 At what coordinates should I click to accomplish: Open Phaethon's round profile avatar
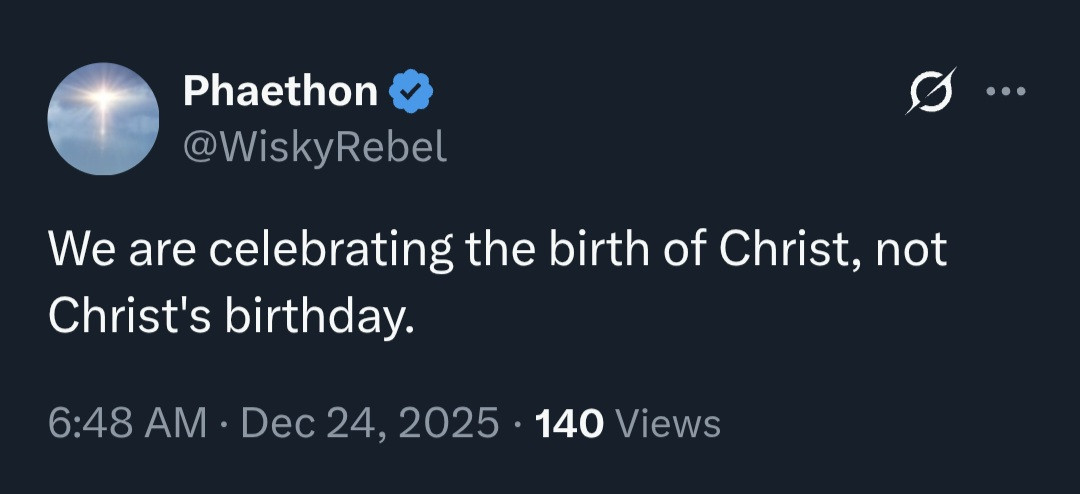(103, 119)
